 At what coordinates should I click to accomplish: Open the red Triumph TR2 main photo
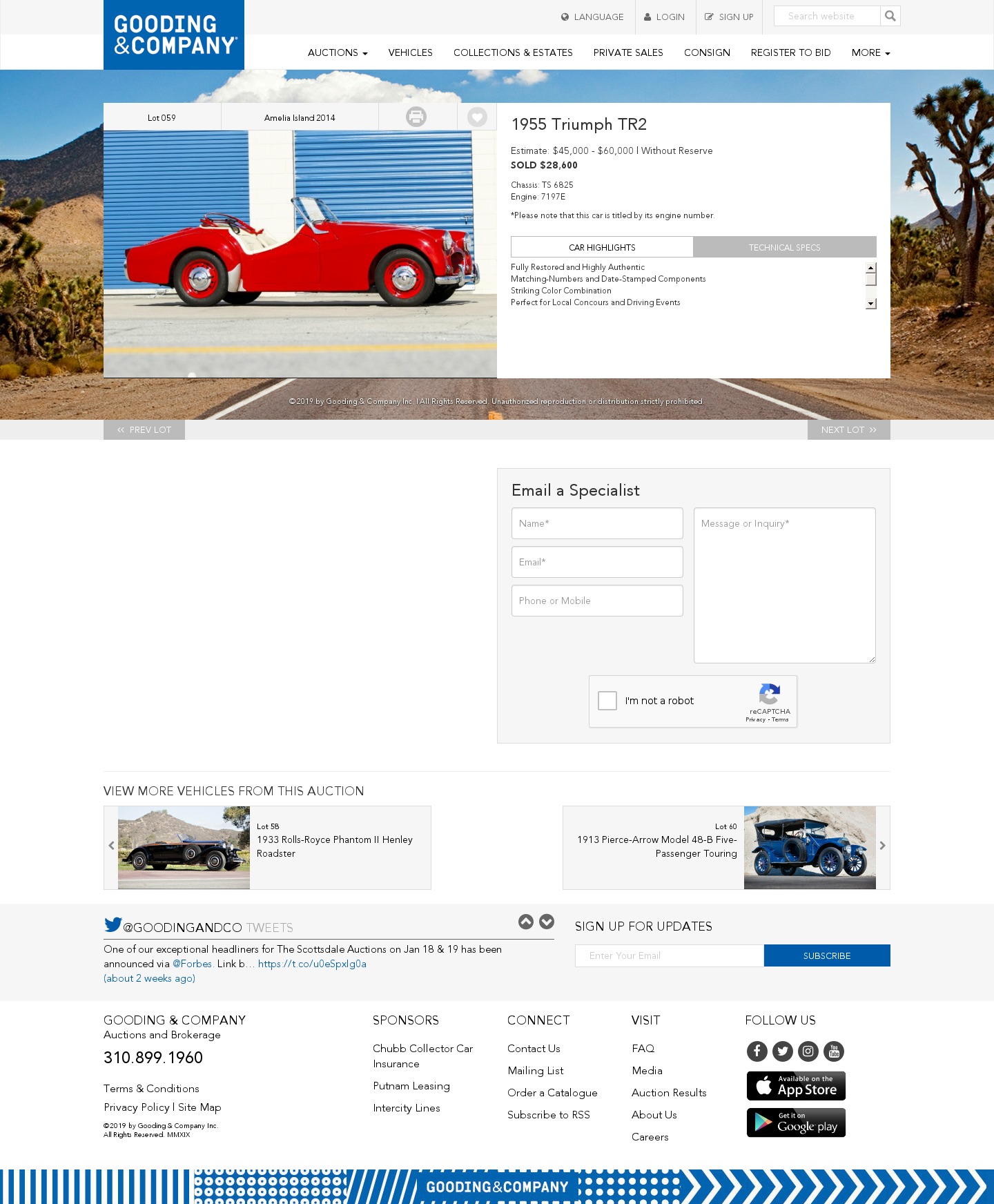click(300, 254)
